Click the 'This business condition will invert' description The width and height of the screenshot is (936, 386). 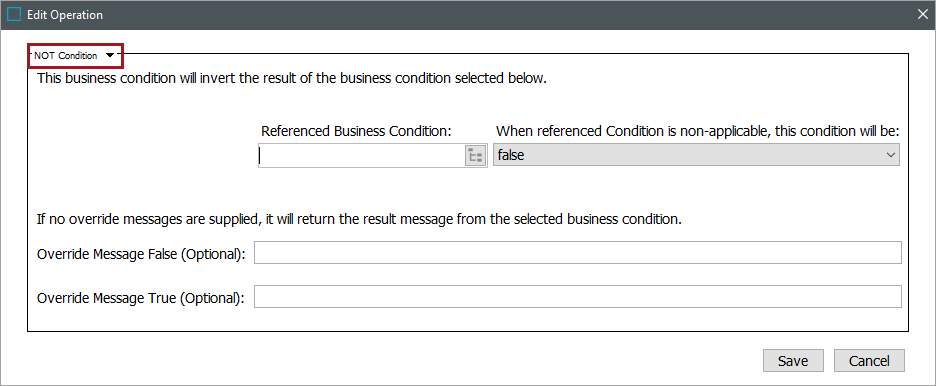291,78
